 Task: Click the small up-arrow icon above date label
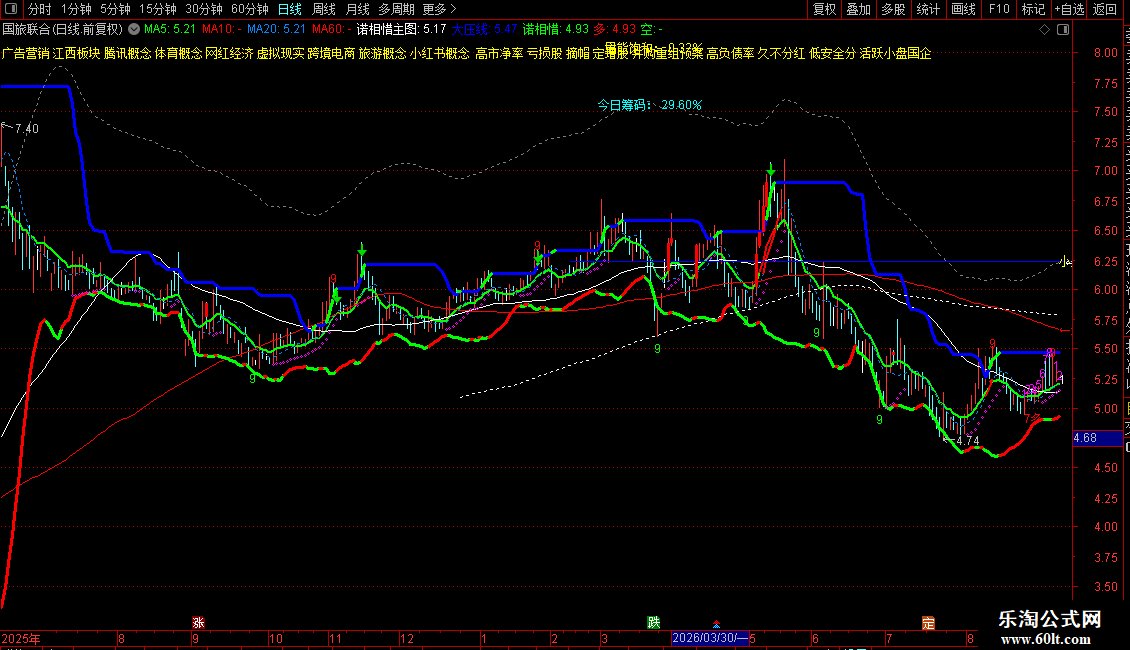coord(716,623)
